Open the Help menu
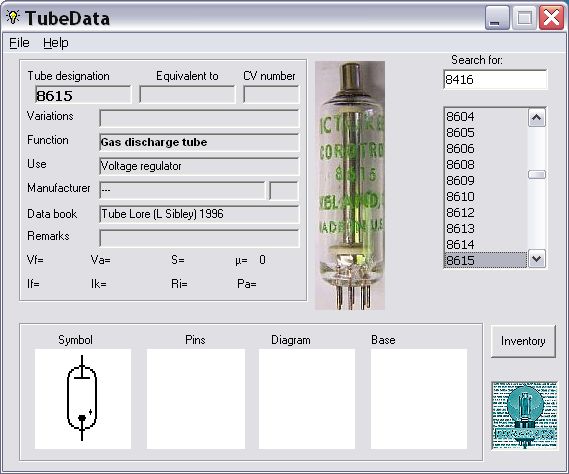Screen dimensions: 569x474 coord(56,43)
